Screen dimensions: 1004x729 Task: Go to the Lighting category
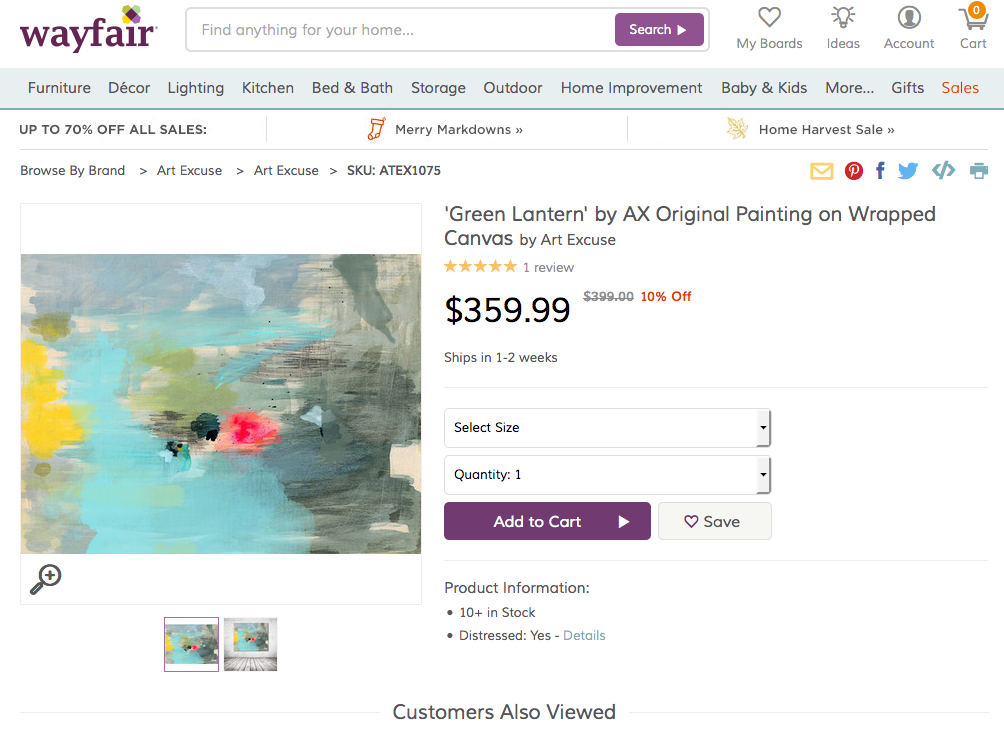[x=195, y=88]
